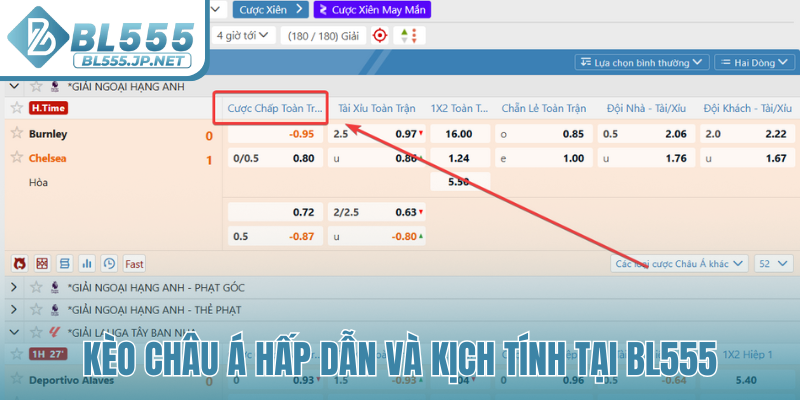Image resolution: width=800 pixels, height=400 pixels.
Task: Pick 1X2 draw odds 5.50
Action: coord(460,182)
